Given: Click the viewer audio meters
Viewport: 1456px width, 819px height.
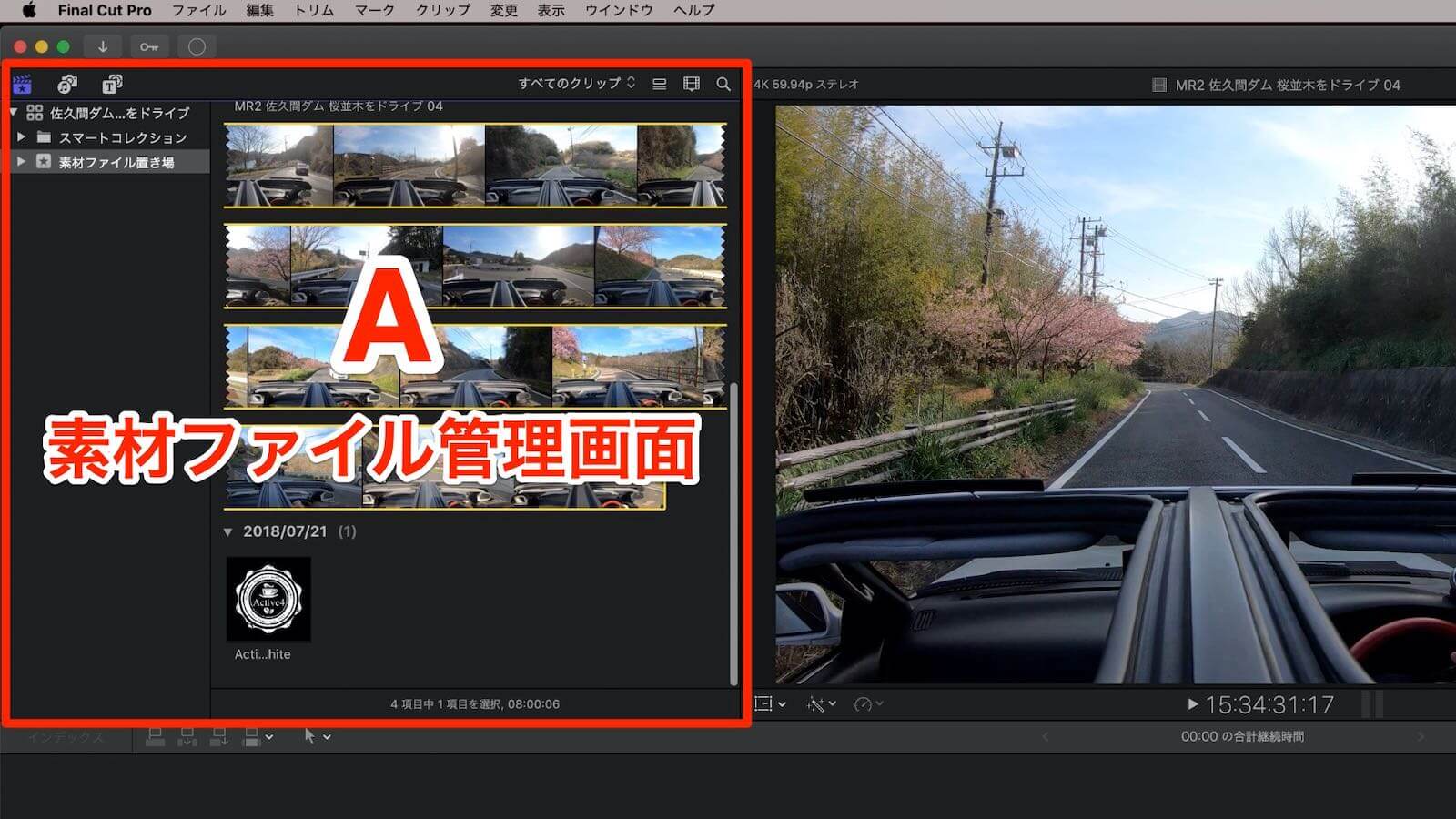Looking at the screenshot, I should point(1372,704).
